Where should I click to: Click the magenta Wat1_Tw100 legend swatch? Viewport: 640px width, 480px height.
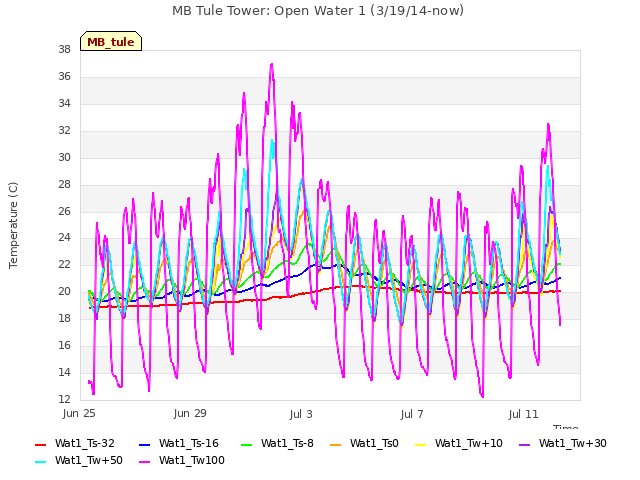144,462
